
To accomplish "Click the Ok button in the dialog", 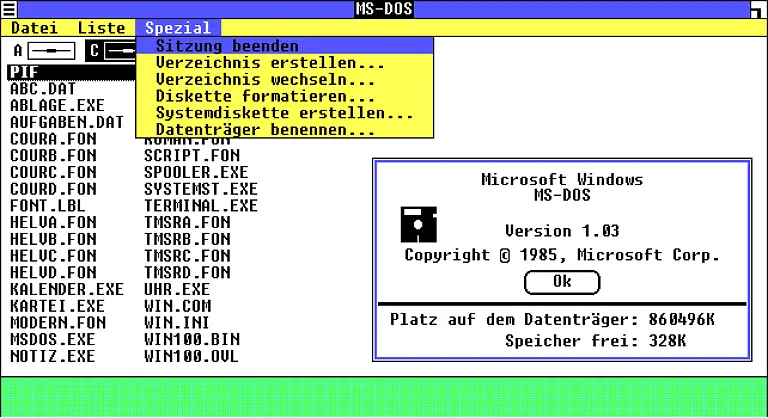I will pos(562,282).
